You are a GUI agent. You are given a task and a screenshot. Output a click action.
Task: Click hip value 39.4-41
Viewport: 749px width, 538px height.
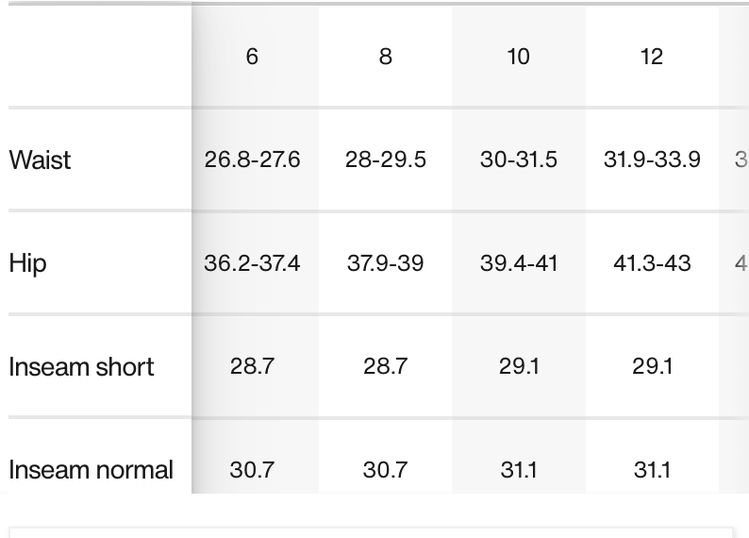click(518, 264)
